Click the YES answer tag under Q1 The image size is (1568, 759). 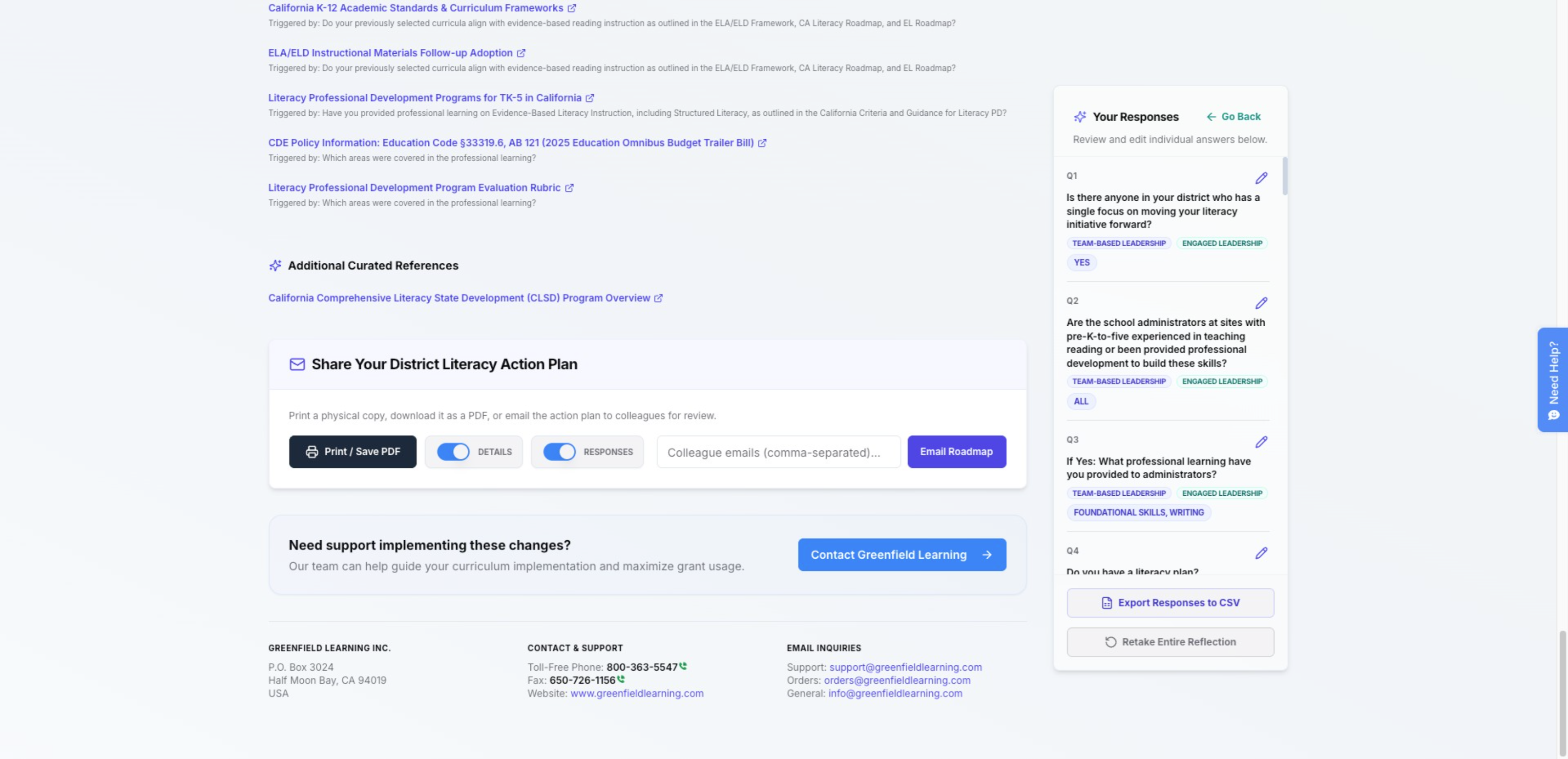(x=1082, y=263)
